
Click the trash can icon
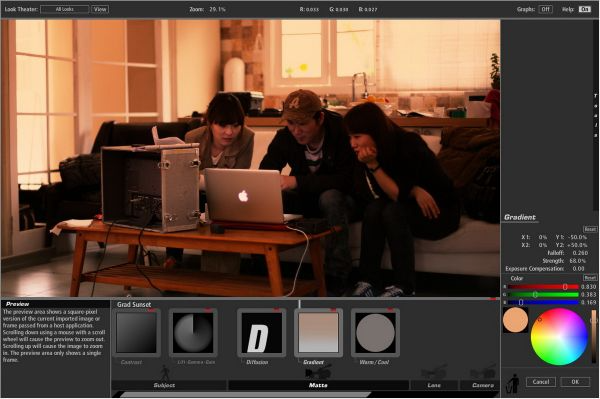coord(513,383)
